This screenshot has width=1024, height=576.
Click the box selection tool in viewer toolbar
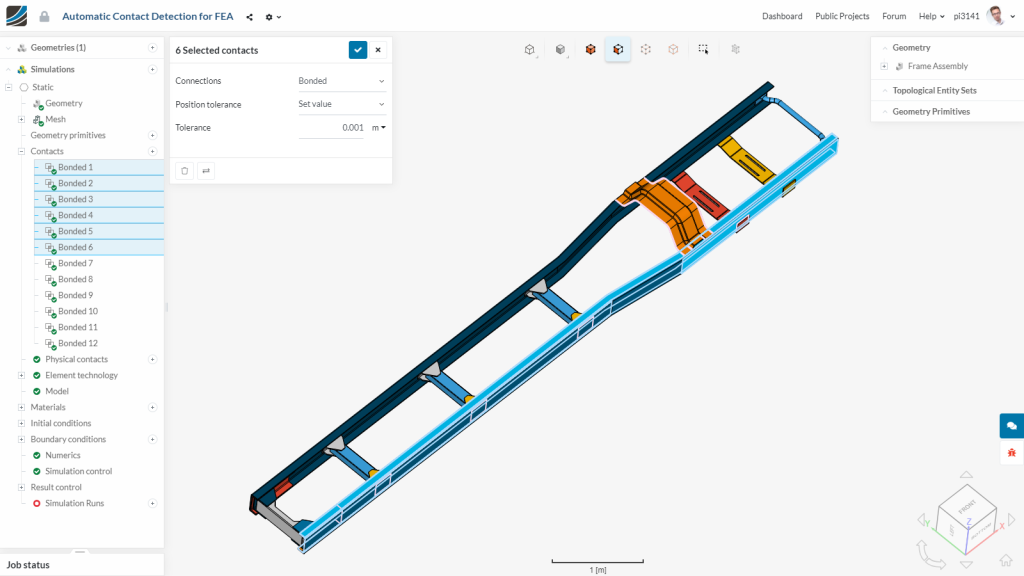point(704,49)
